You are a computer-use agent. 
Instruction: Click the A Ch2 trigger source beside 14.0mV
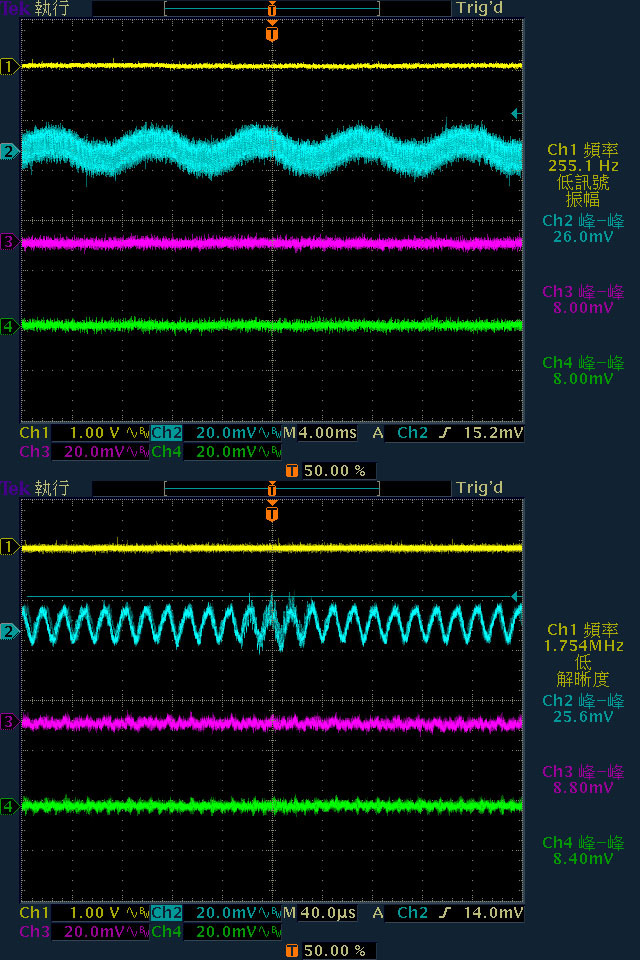pos(400,913)
